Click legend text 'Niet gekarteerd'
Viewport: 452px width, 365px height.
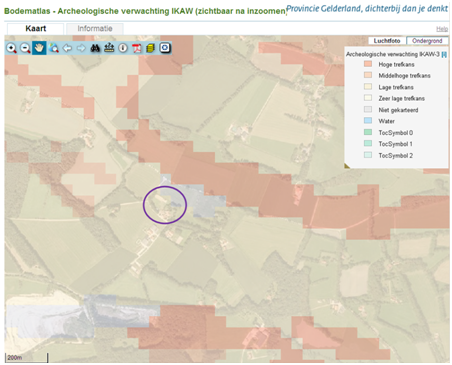[398, 110]
